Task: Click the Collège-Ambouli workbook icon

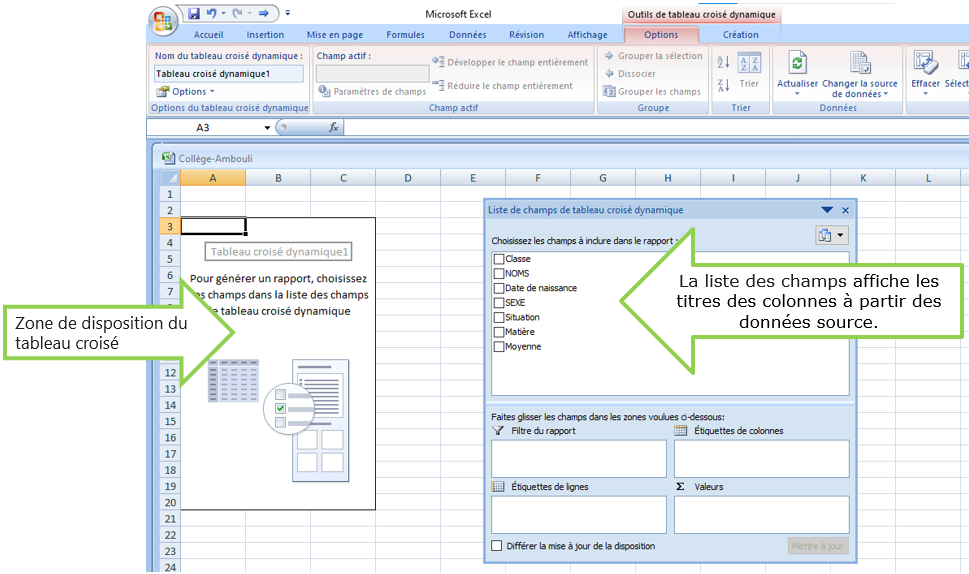Action: coord(168,158)
